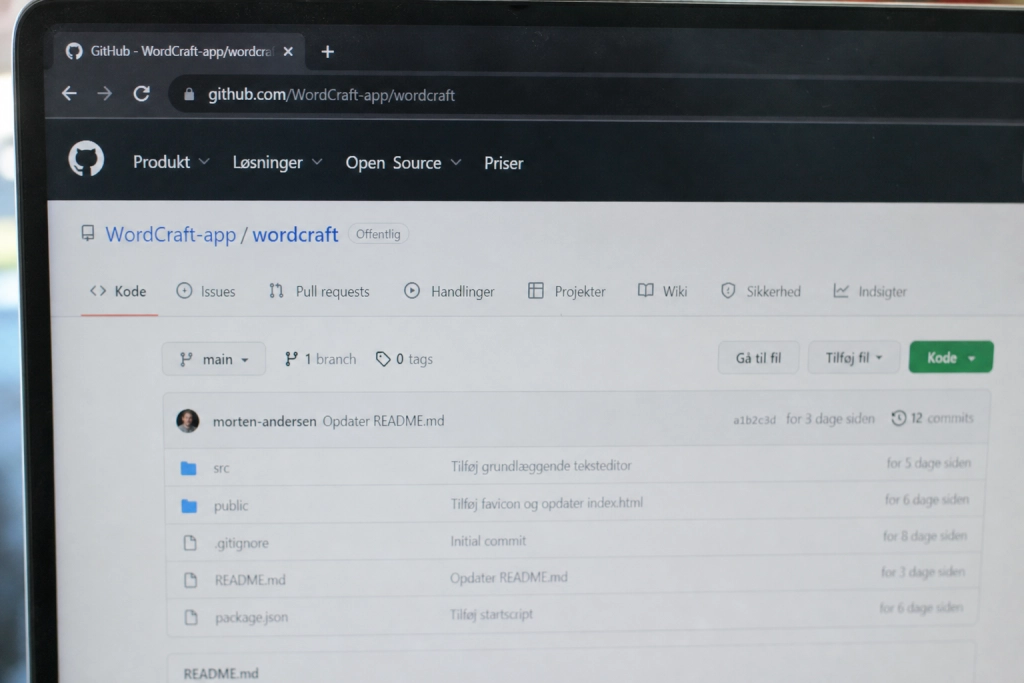
Task: Click the .gitignore file icon
Action: [190, 543]
